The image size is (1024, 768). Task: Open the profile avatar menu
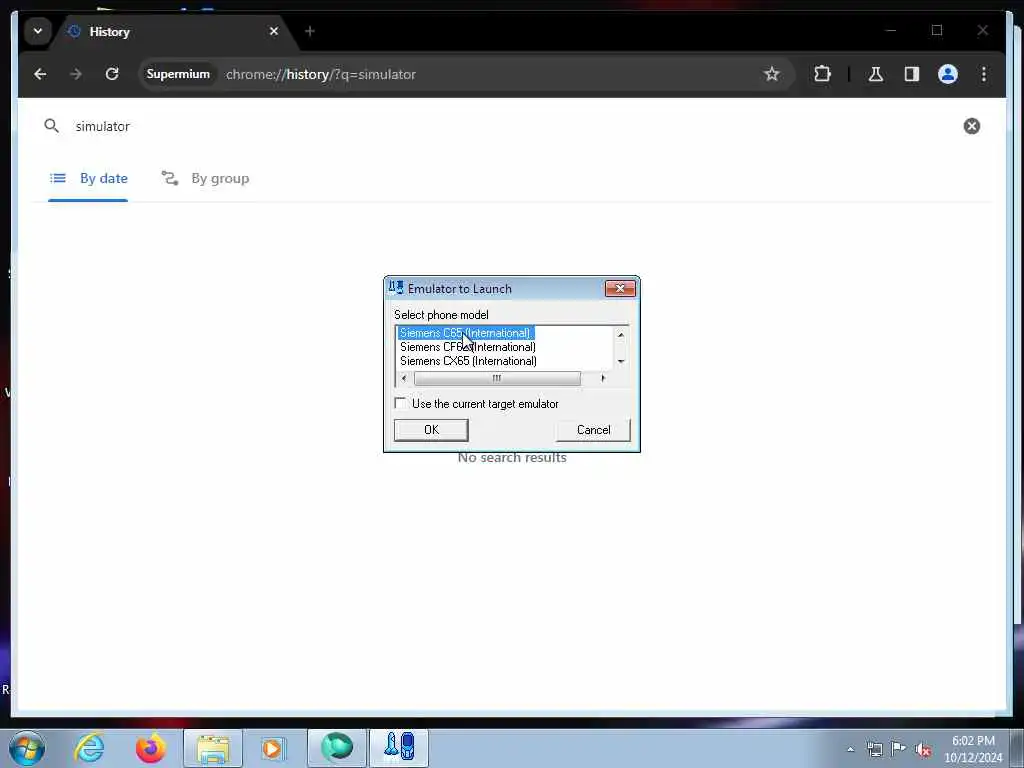pos(948,74)
